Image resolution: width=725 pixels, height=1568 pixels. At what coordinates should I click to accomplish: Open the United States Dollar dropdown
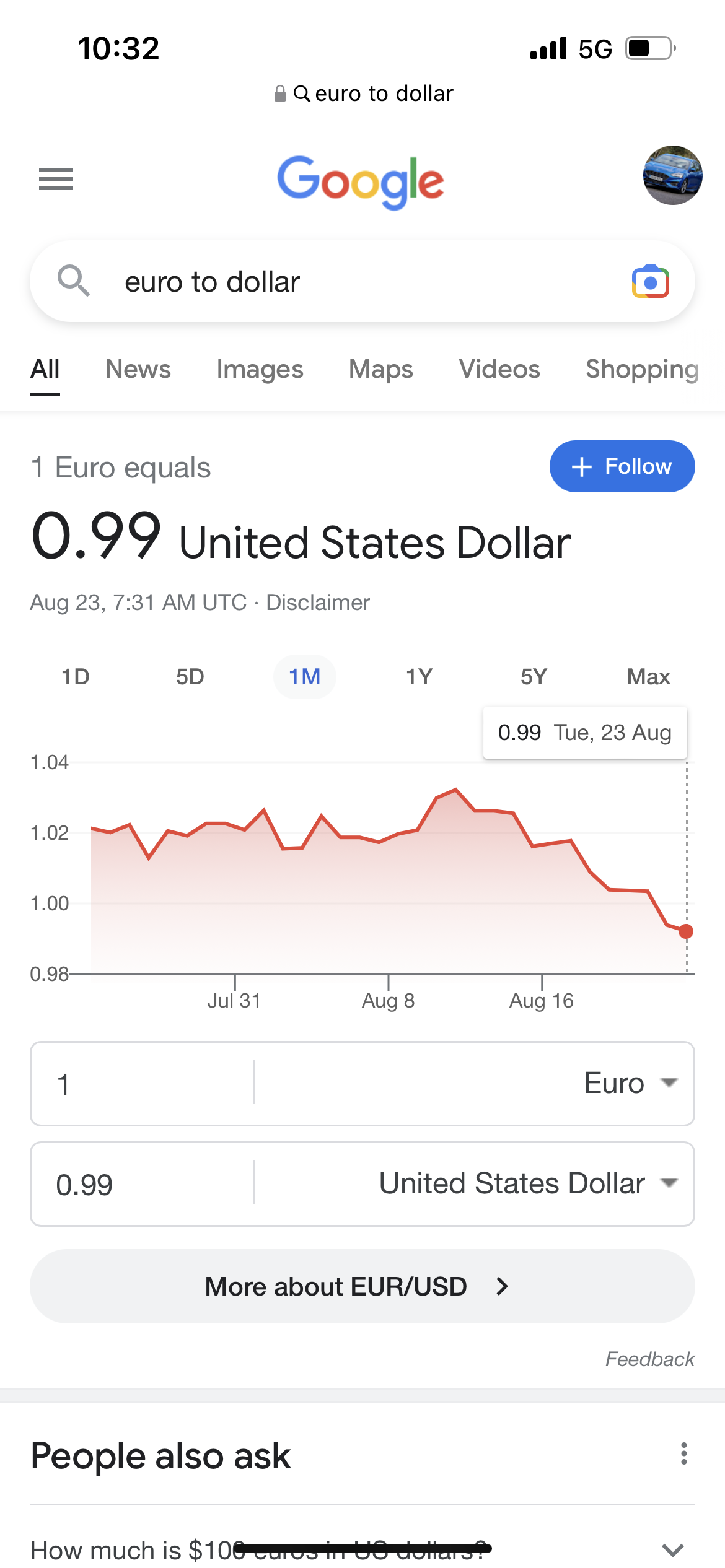[529, 1183]
